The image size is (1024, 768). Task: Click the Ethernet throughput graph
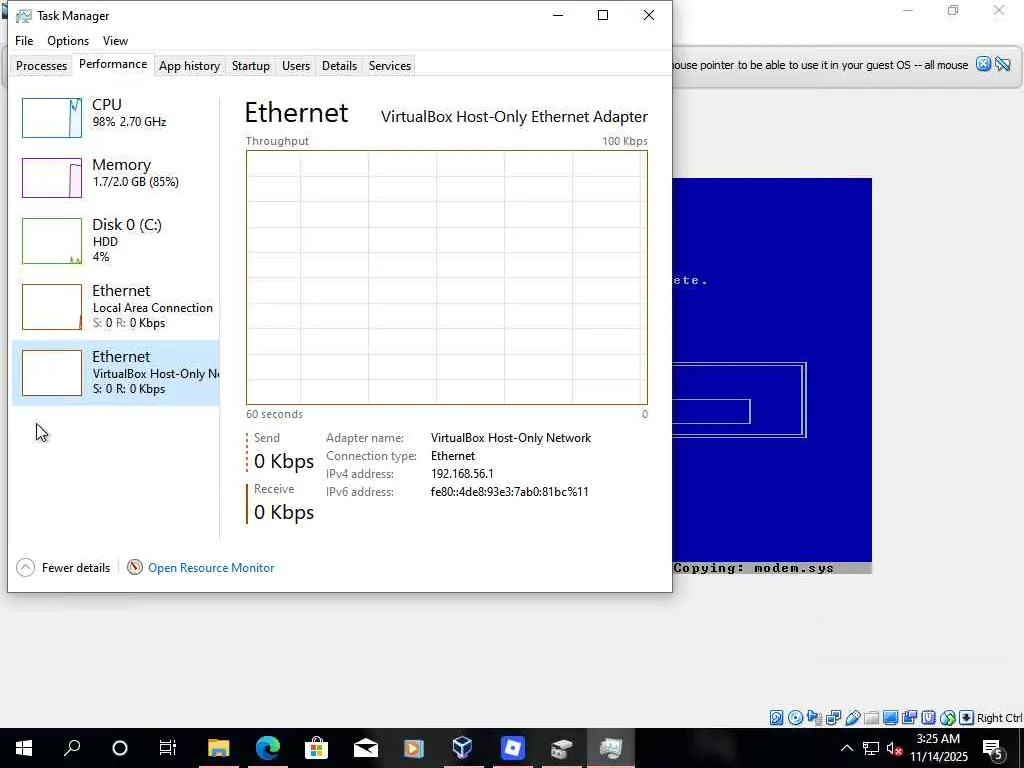[x=447, y=278]
